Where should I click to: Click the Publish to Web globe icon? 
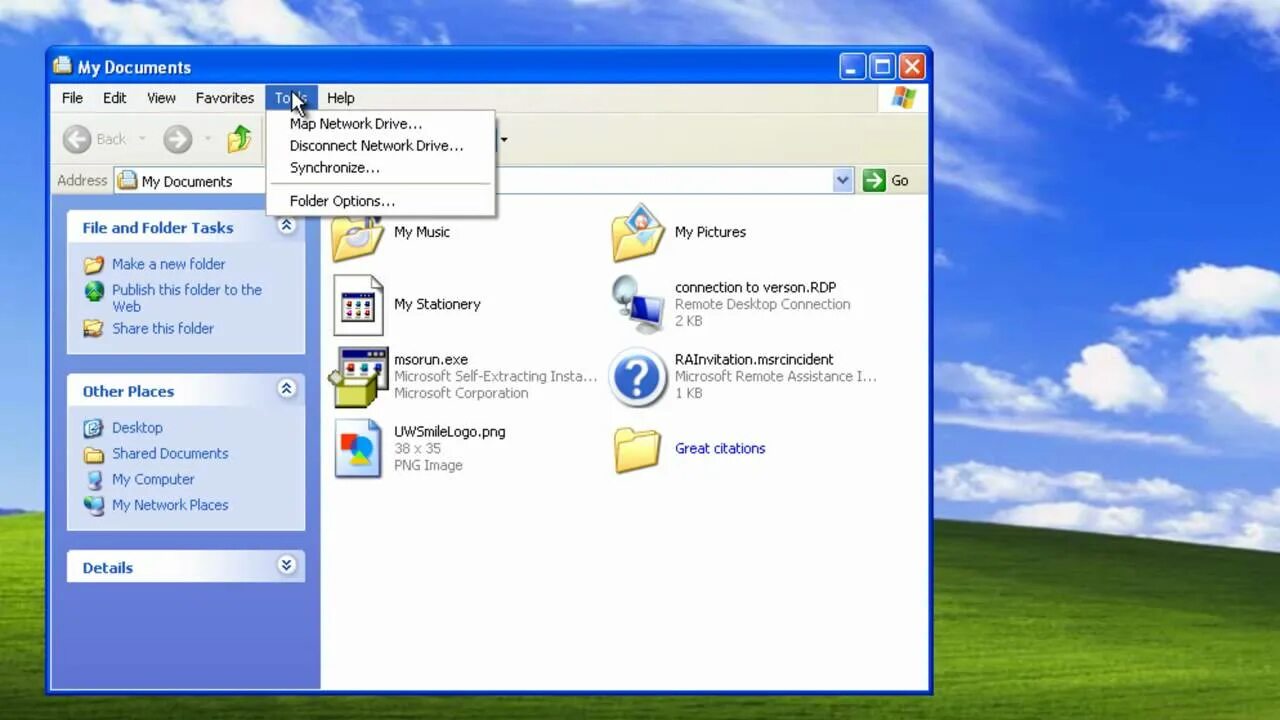(94, 291)
